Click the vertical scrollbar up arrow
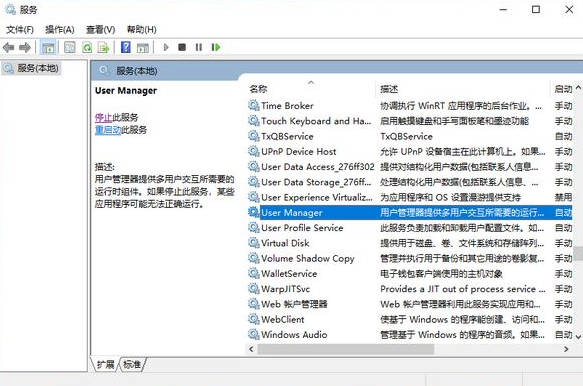The height and width of the screenshot is (386, 583). [x=579, y=88]
